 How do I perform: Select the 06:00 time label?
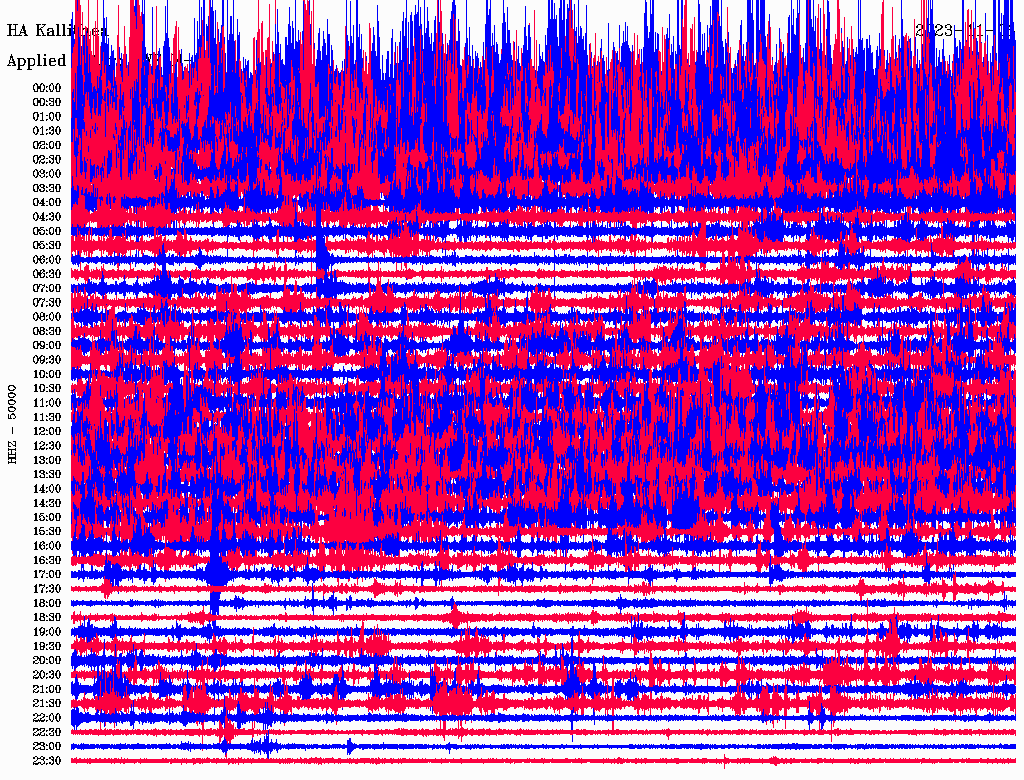click(x=47, y=260)
